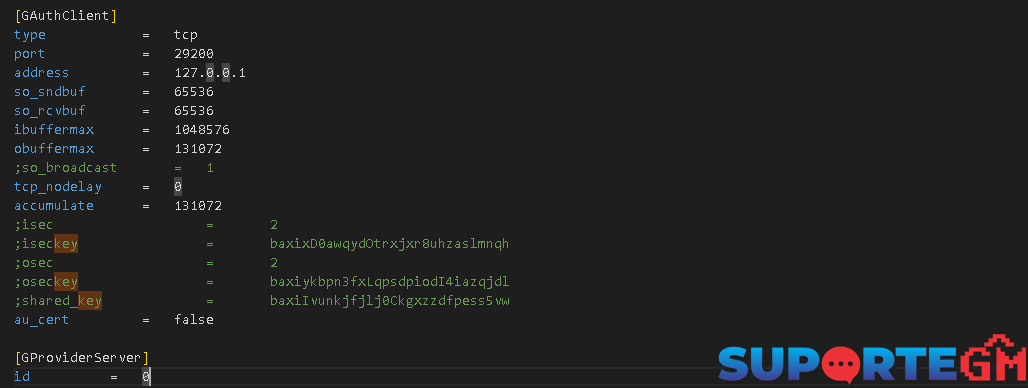
Task: Place cursor on port value 29200
Action: point(194,54)
